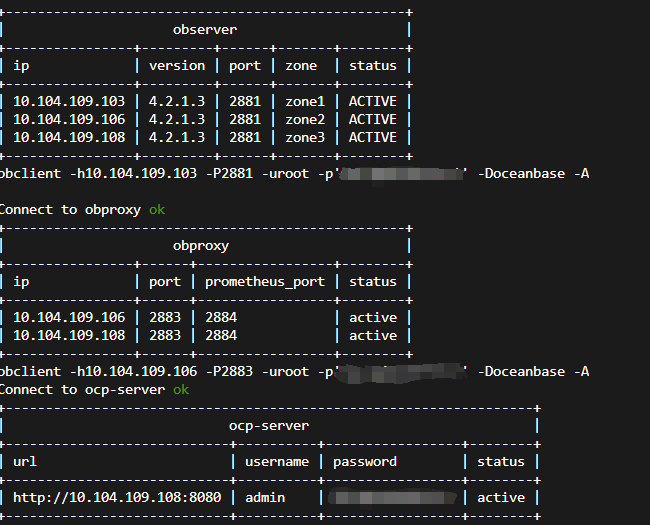650x525 pixels.
Task: Click green 'ok' after Connect to ocp-server
Action: coord(181,390)
